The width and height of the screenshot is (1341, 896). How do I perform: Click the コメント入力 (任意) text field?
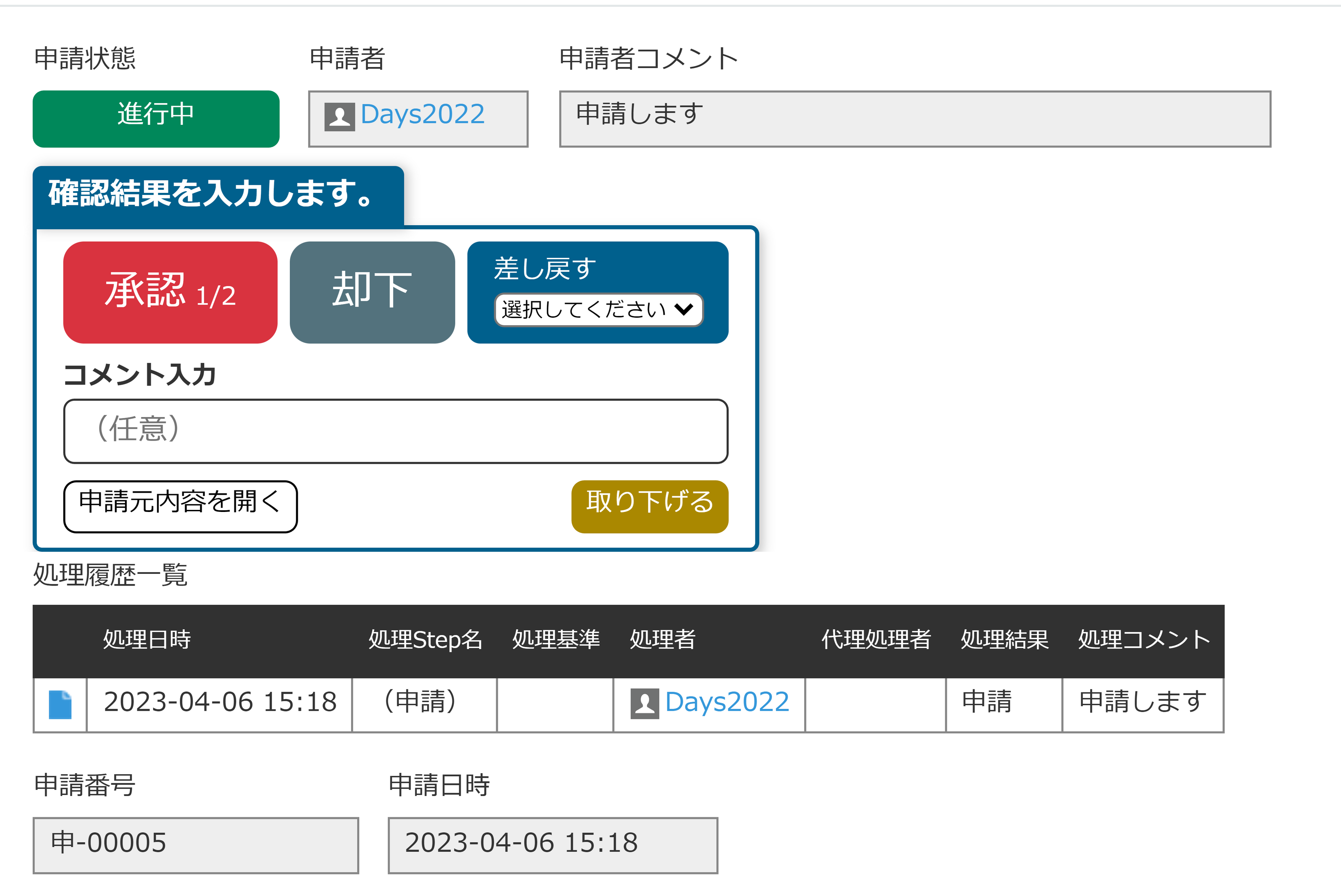[395, 431]
